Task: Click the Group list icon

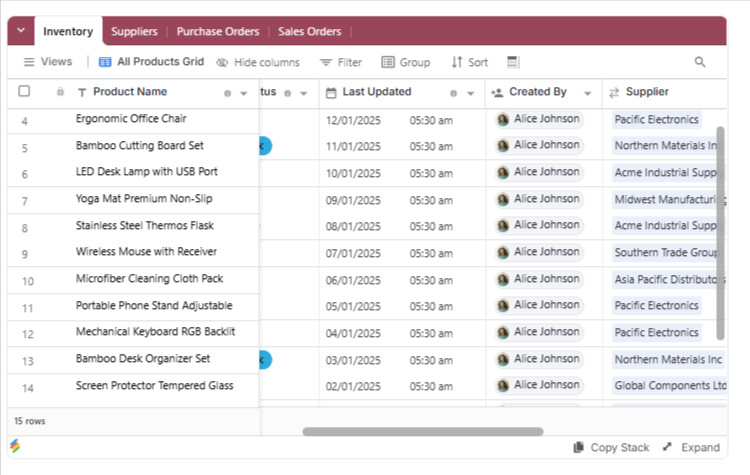Action: tap(388, 62)
